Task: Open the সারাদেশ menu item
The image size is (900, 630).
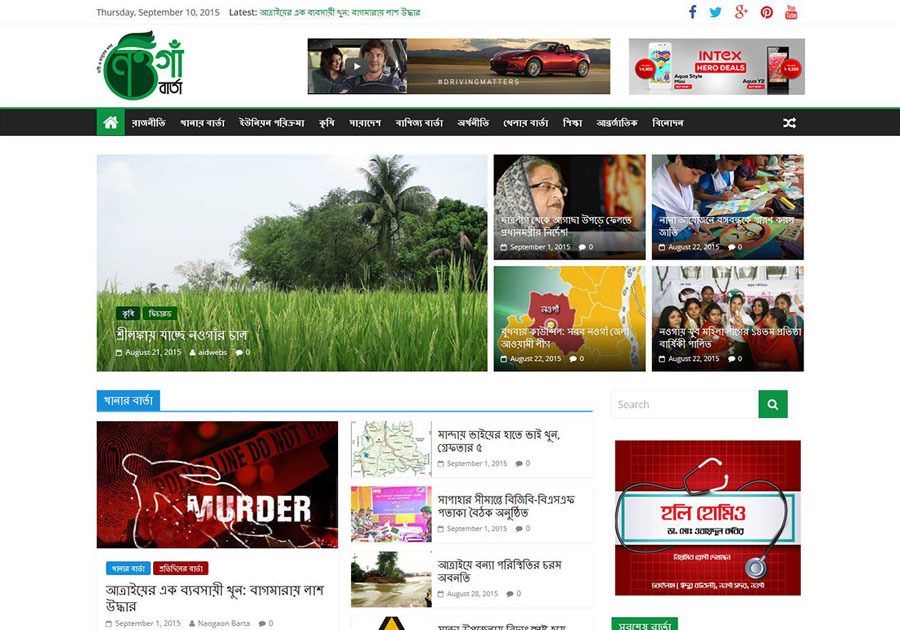Action: [365, 123]
